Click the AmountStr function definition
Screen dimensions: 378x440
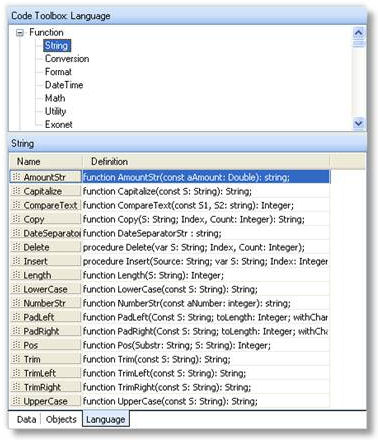(206, 177)
